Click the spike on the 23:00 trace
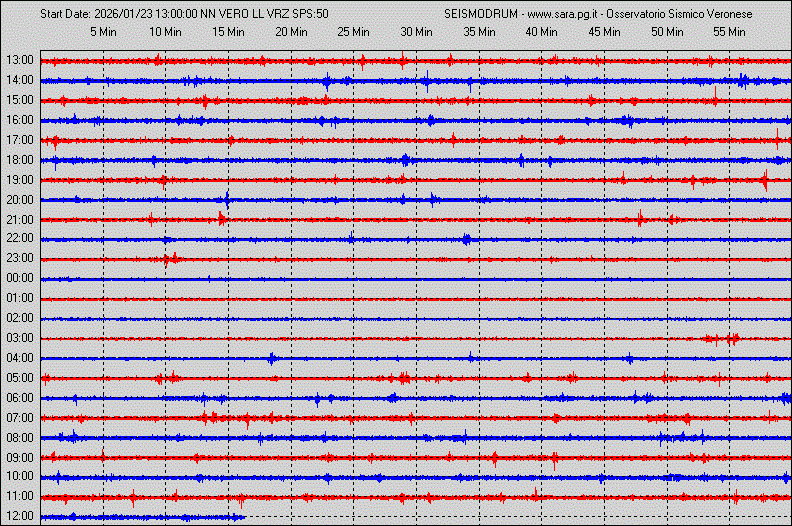The image size is (792, 526). [169, 259]
